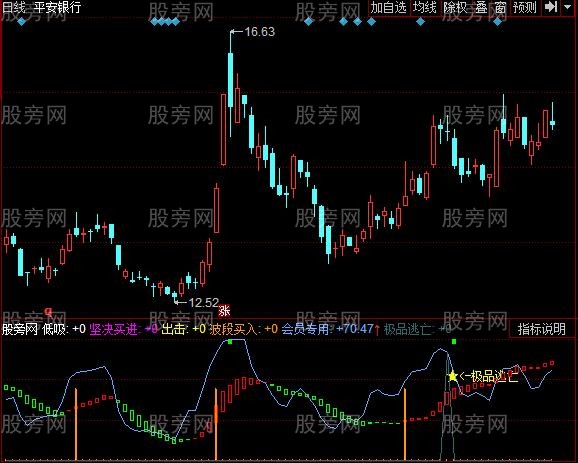Click the 窗 window layout button
The width and height of the screenshot is (578, 463).
pyautogui.click(x=500, y=8)
